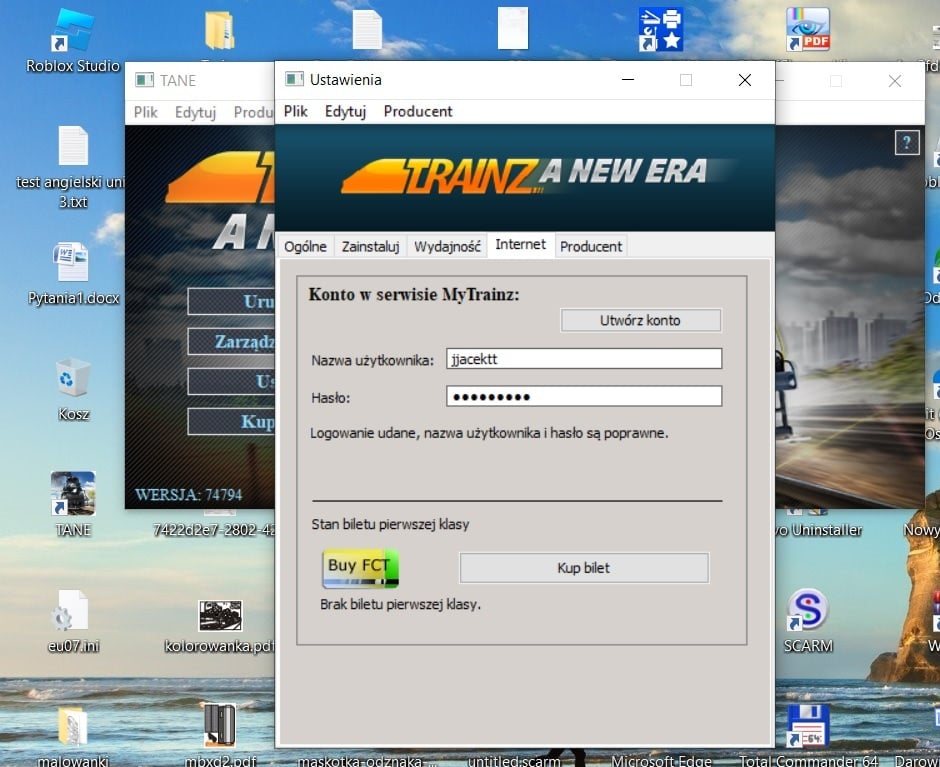Open malowanki folder icon
Image resolution: width=940 pixels, height=767 pixels.
pos(73,727)
